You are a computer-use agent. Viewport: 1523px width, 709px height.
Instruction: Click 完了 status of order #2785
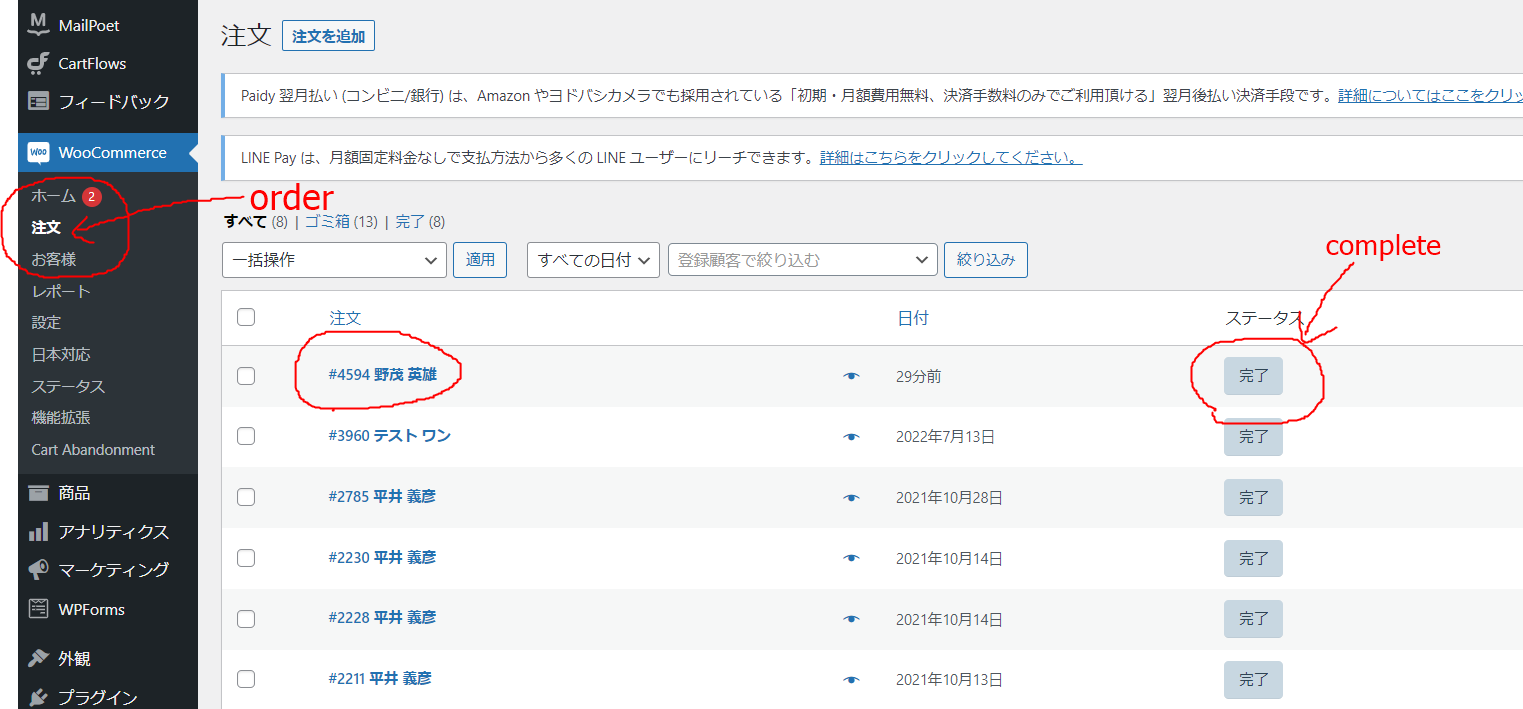click(x=1253, y=497)
